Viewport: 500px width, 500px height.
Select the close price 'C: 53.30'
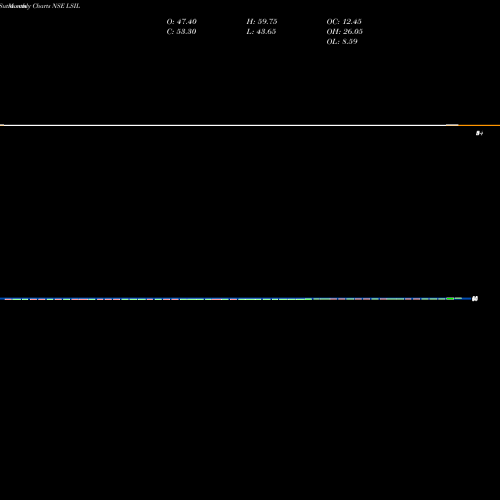tap(181, 32)
